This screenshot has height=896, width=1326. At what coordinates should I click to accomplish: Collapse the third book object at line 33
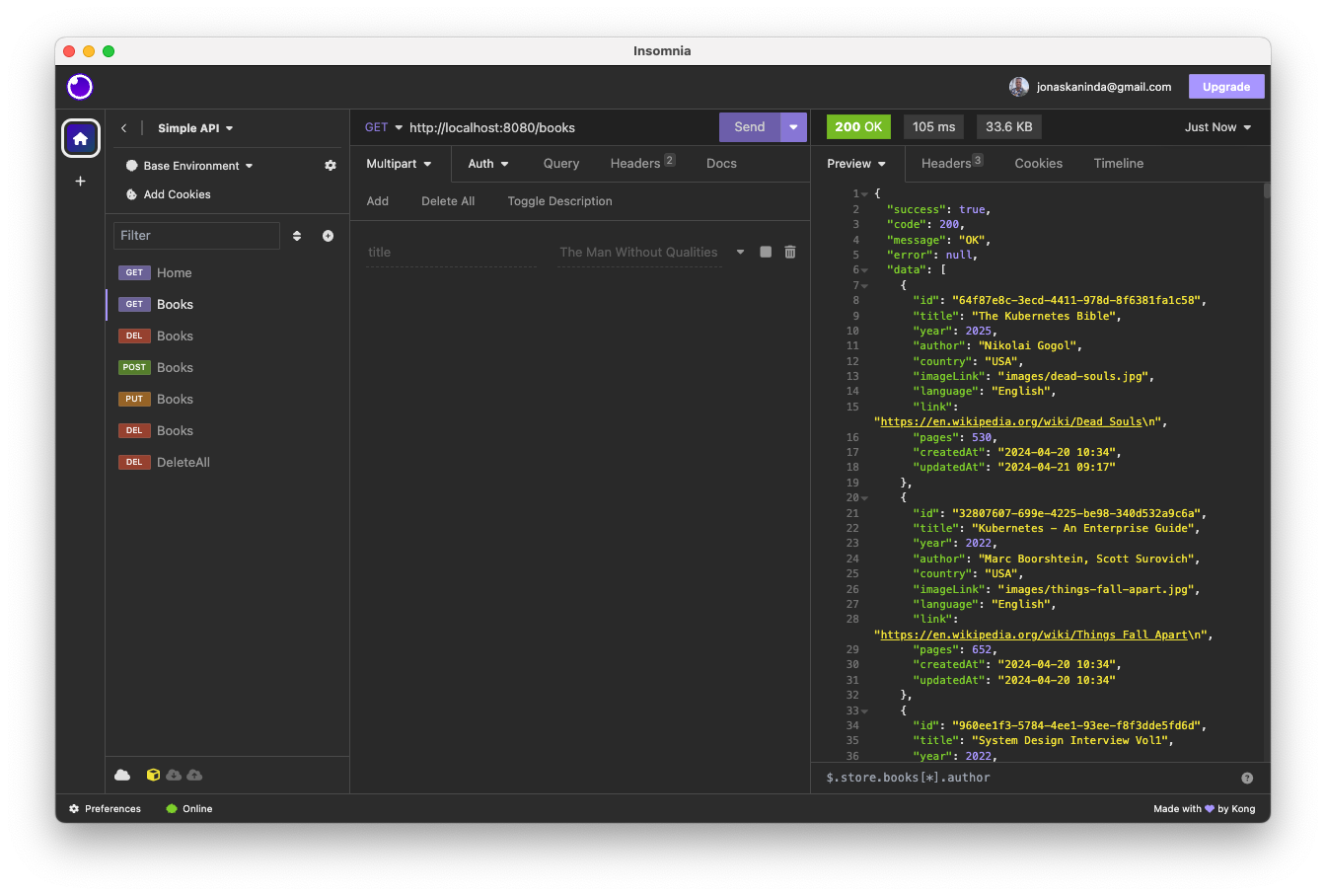tap(864, 710)
